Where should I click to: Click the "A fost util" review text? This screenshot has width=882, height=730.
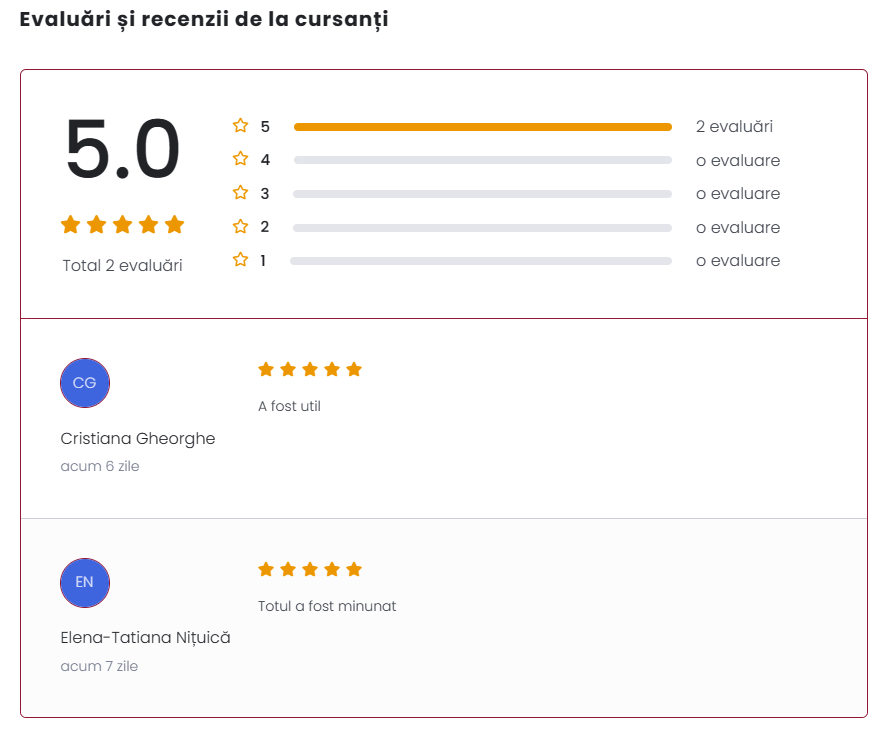[x=289, y=406]
